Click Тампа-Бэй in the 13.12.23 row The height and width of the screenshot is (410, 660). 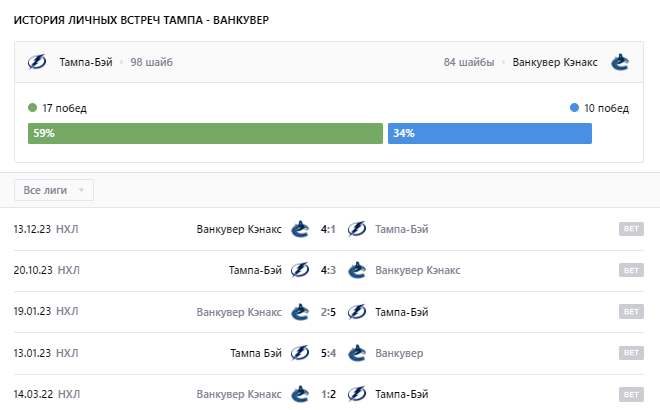tap(402, 229)
